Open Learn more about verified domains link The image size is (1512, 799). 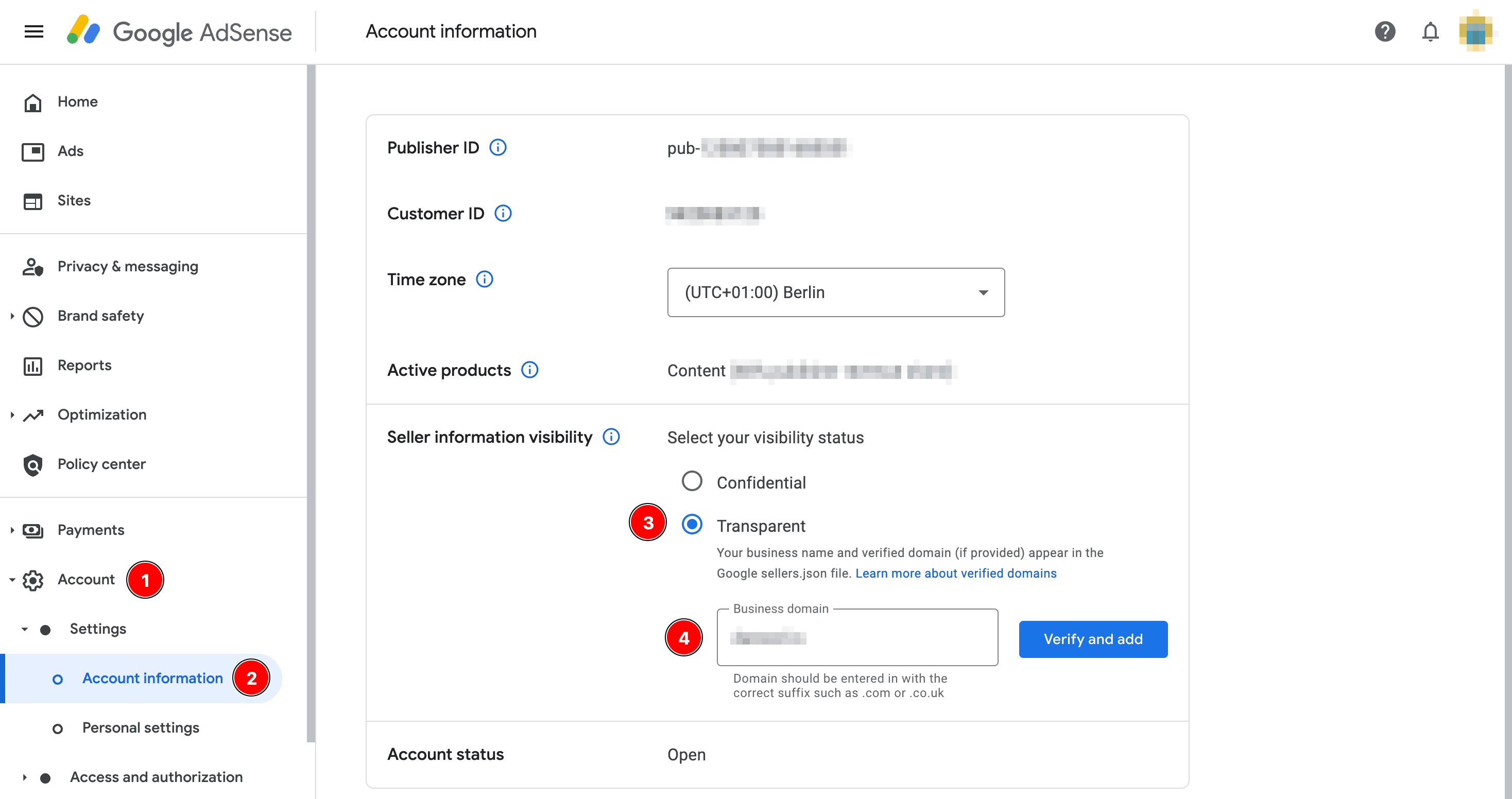click(955, 573)
